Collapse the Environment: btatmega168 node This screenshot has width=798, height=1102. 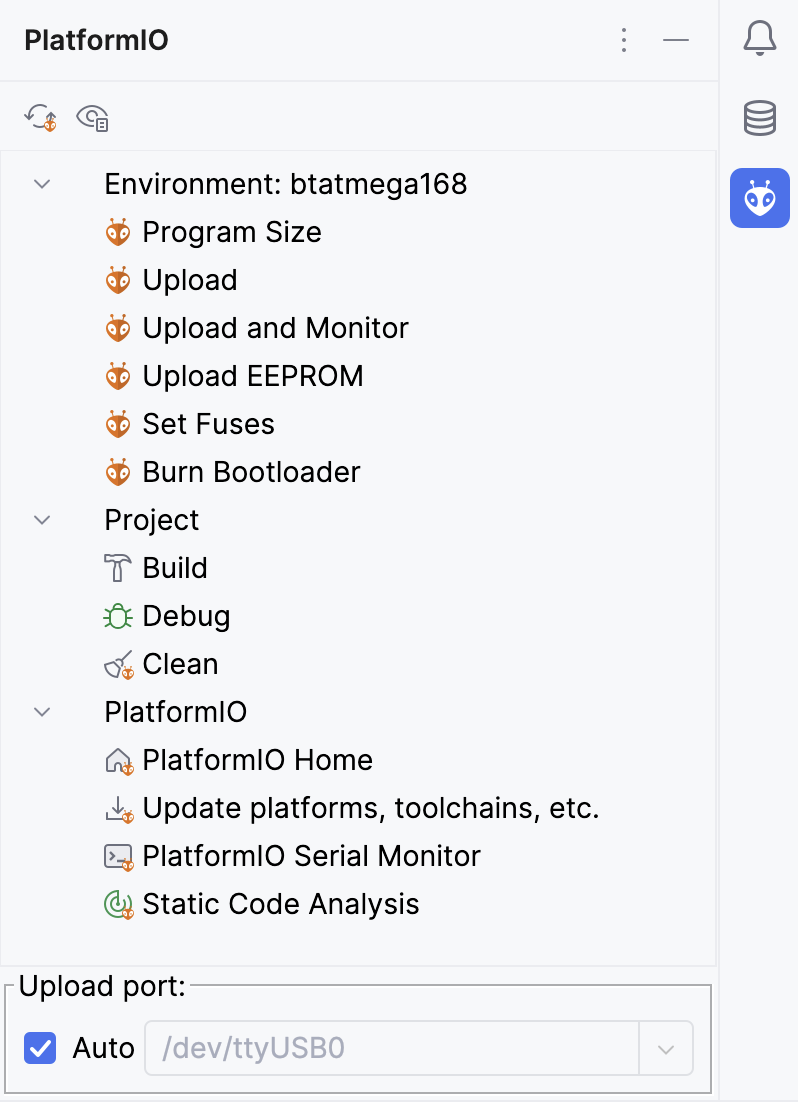click(x=42, y=184)
